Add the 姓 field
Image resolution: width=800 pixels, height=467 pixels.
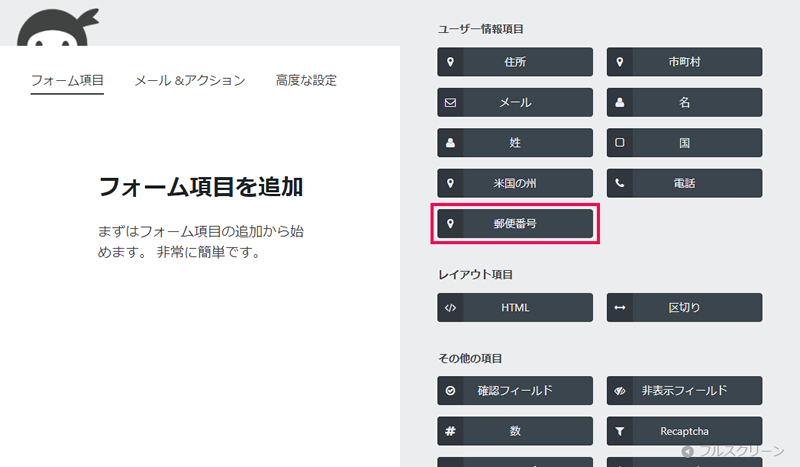click(515, 143)
